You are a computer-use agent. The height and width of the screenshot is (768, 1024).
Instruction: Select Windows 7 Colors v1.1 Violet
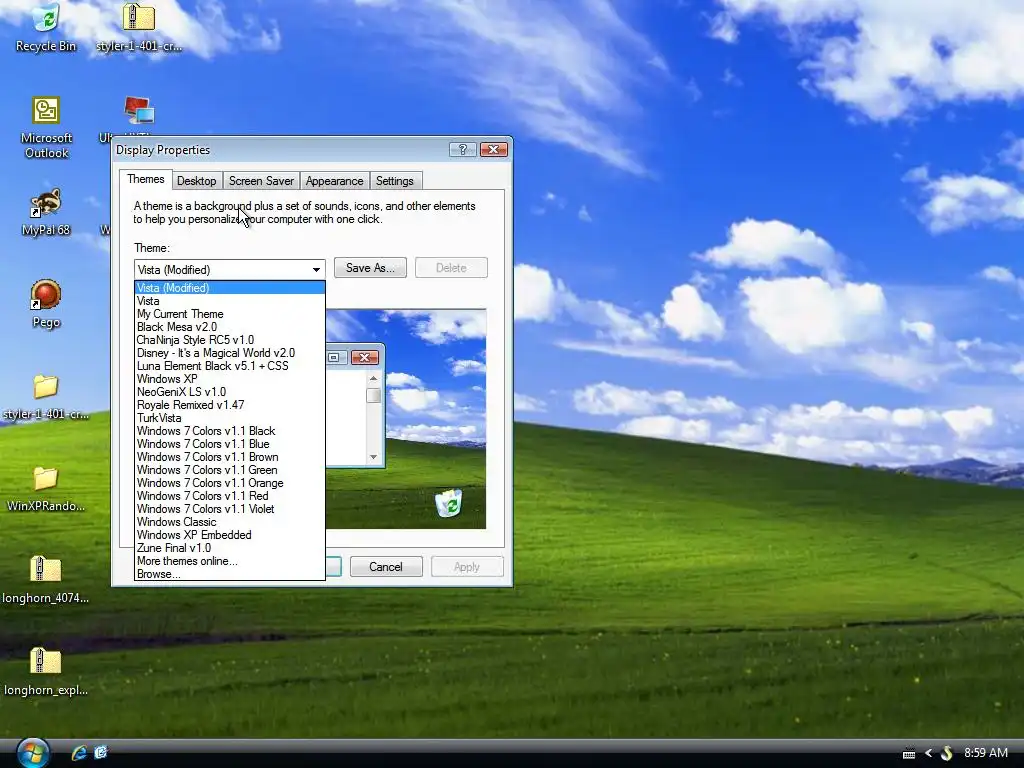click(230, 509)
